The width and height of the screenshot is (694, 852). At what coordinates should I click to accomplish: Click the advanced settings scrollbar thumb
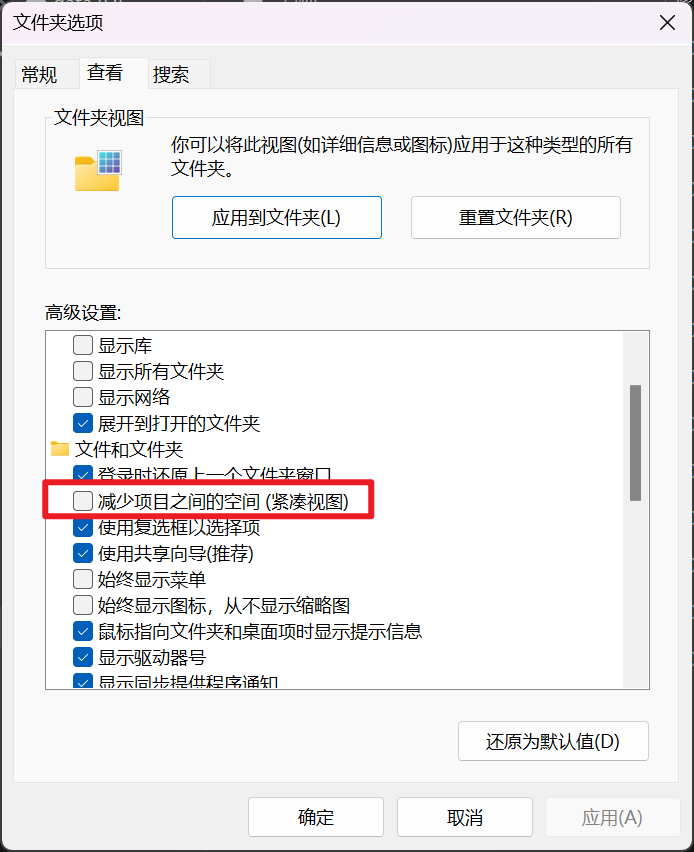635,443
